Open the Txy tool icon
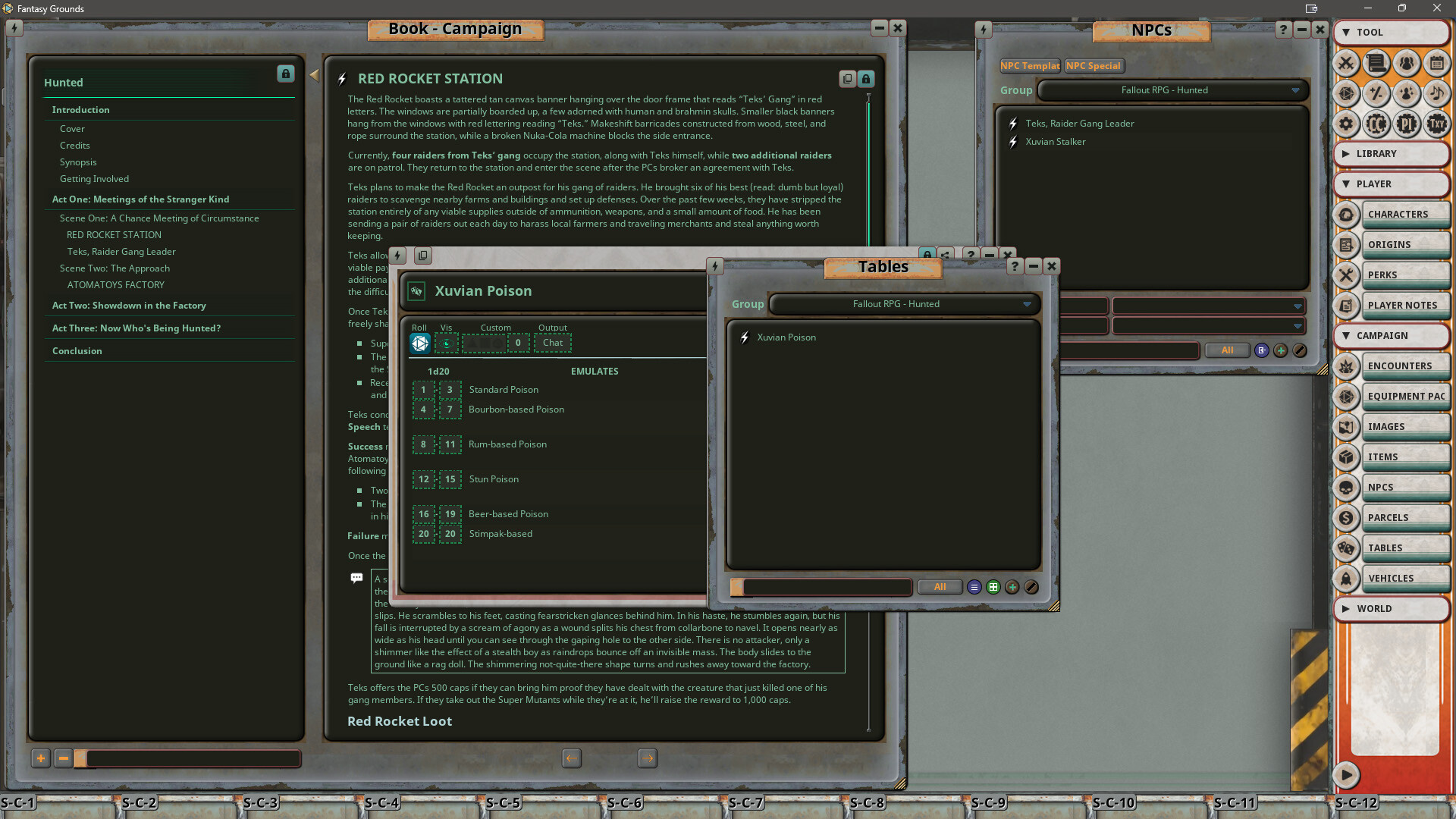This screenshot has width=1456, height=819. pyautogui.click(x=1437, y=124)
